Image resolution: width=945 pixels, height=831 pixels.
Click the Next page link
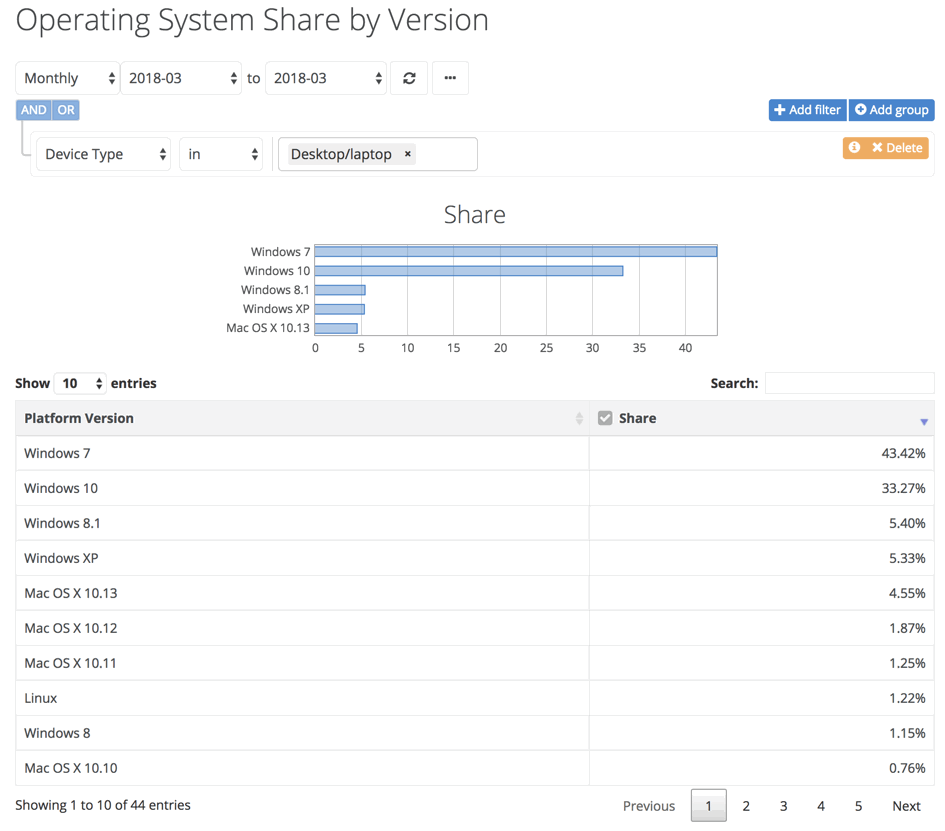pyautogui.click(x=906, y=806)
